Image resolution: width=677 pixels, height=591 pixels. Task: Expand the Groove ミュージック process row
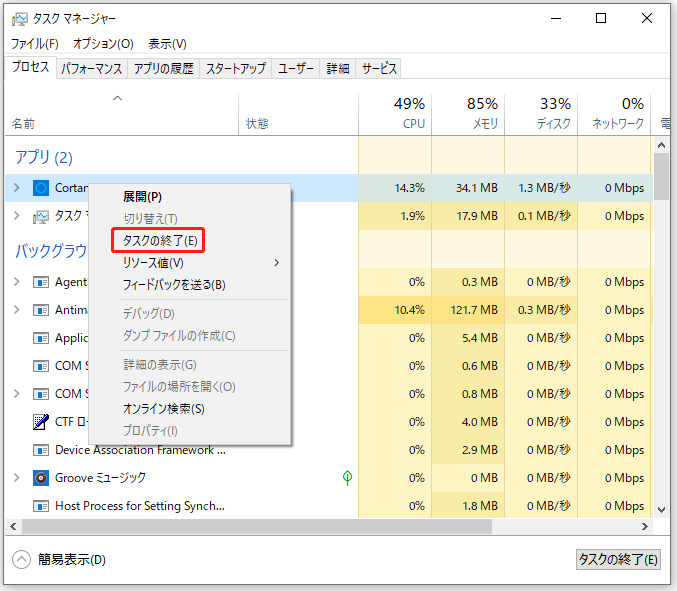[17, 477]
